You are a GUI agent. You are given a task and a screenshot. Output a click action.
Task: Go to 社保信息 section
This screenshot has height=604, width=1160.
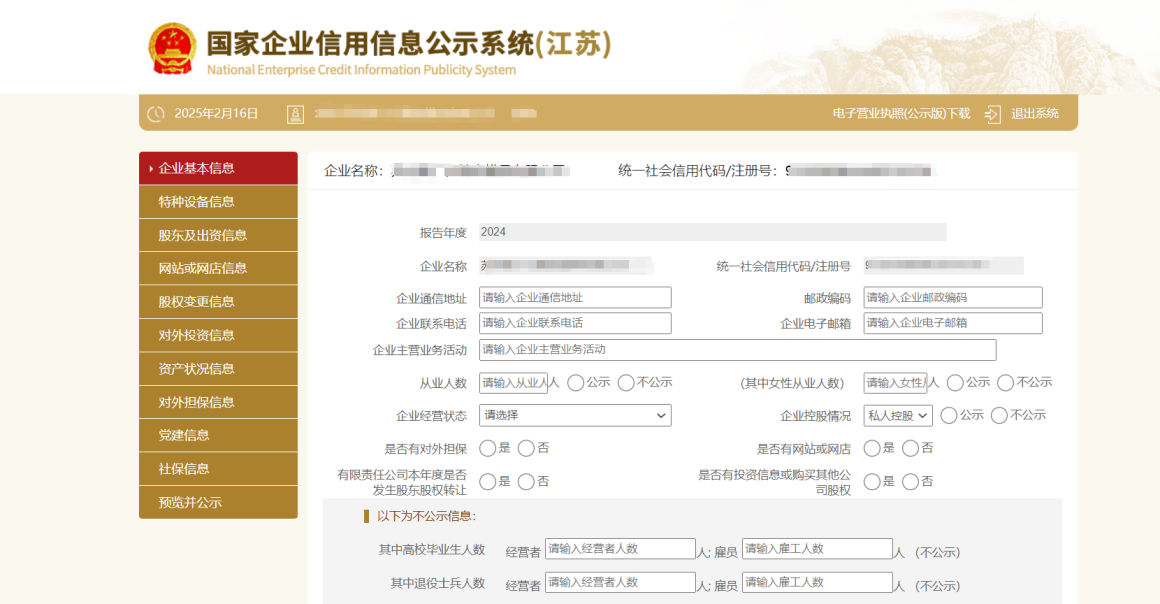(x=218, y=469)
